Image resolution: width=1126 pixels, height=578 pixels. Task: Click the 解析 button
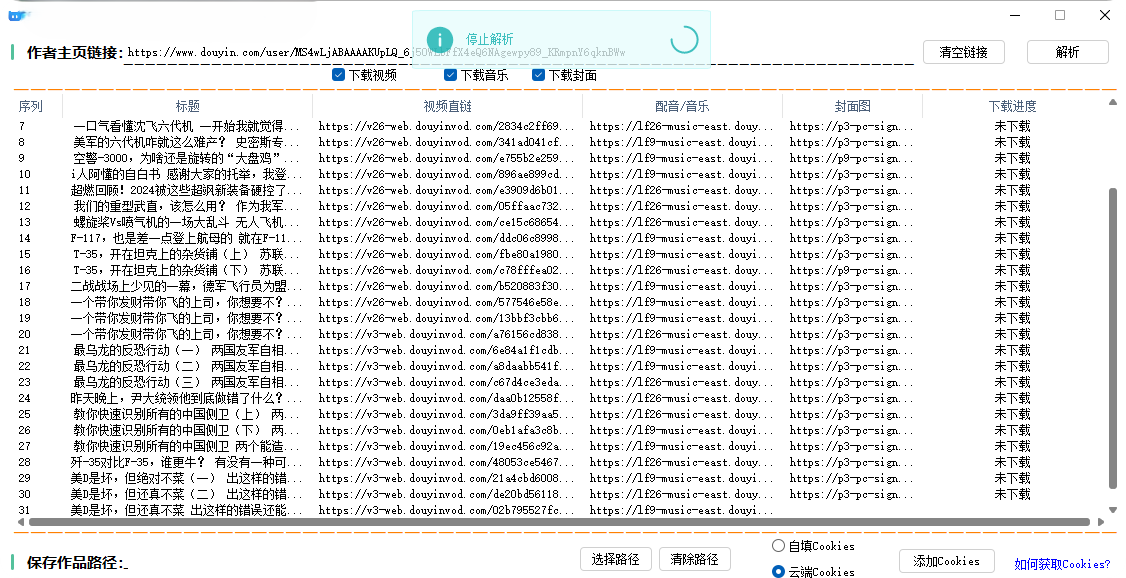click(1067, 53)
